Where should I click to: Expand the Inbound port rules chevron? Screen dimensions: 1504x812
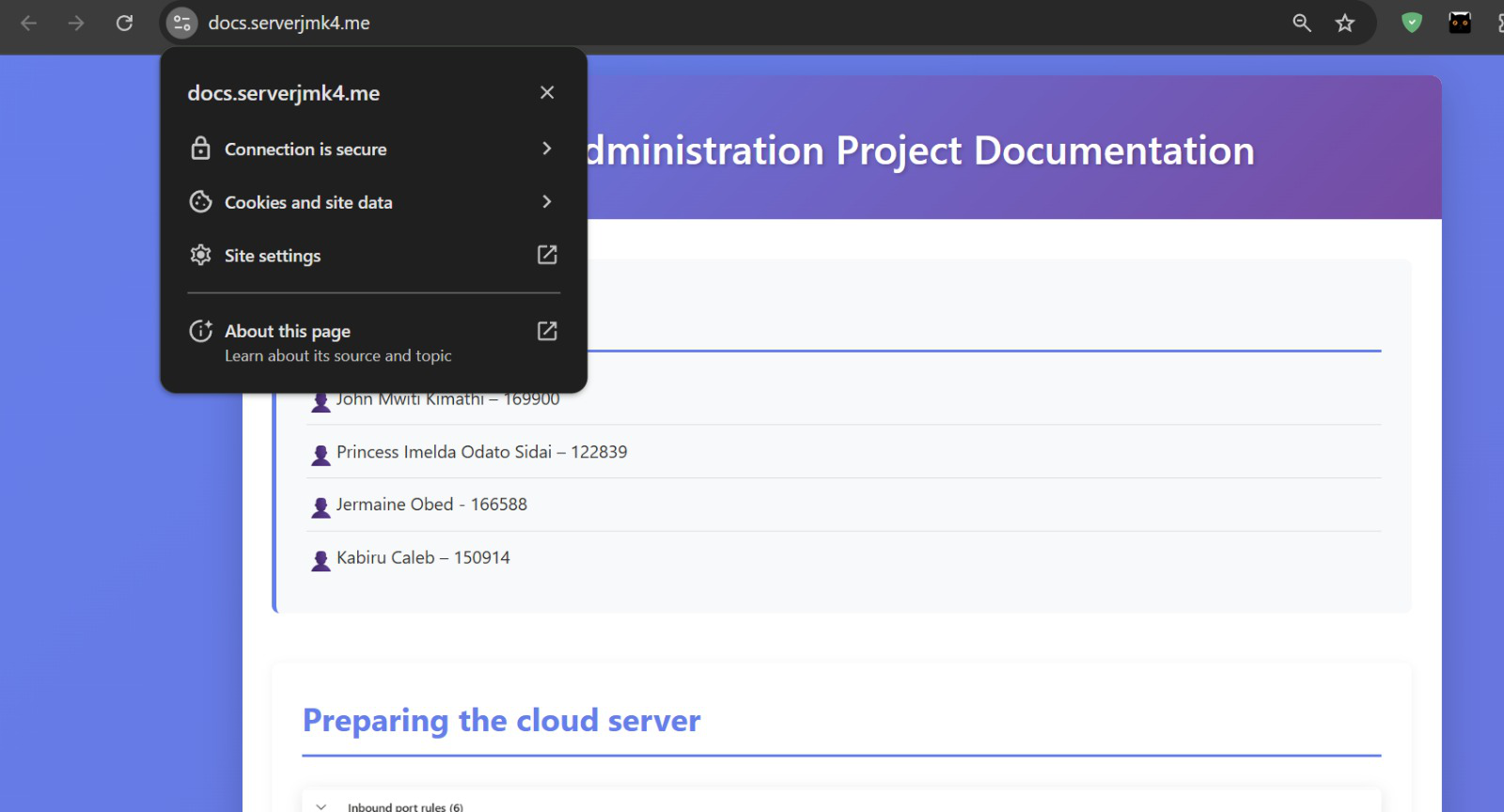(321, 806)
